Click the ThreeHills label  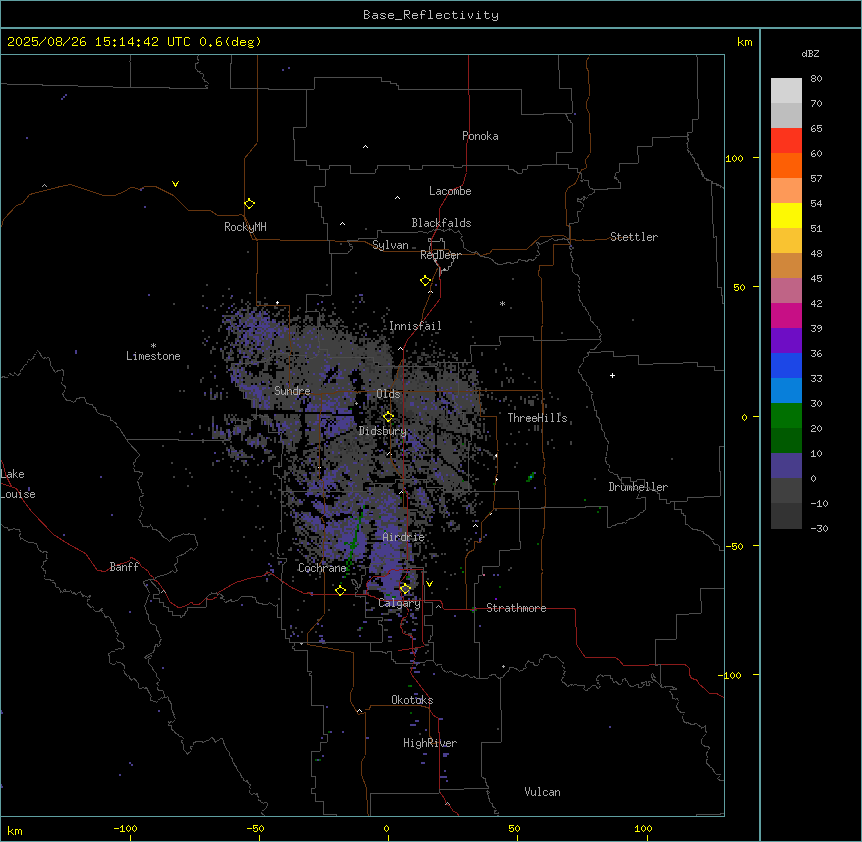click(537, 418)
